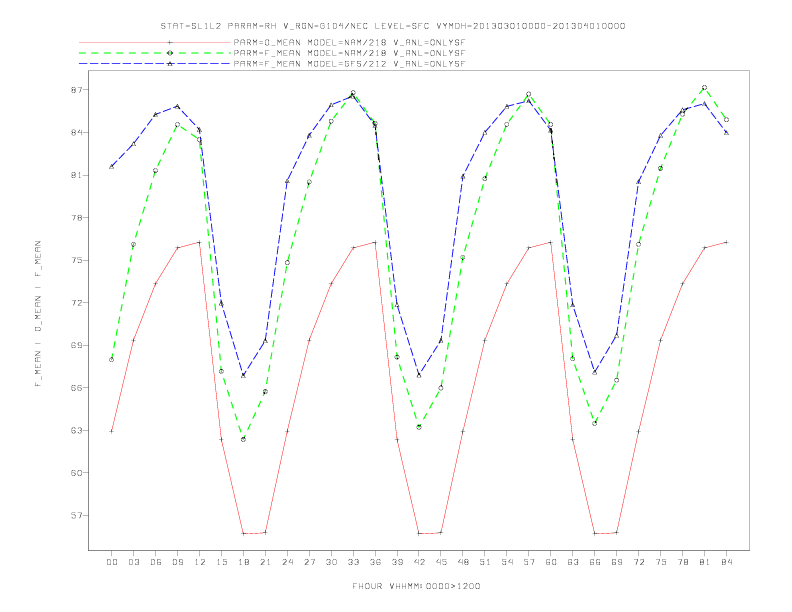792x612 pixels.
Task: Click the FHOUR VHHMM=0000>1200 x-axis label
Action: (x=416, y=586)
